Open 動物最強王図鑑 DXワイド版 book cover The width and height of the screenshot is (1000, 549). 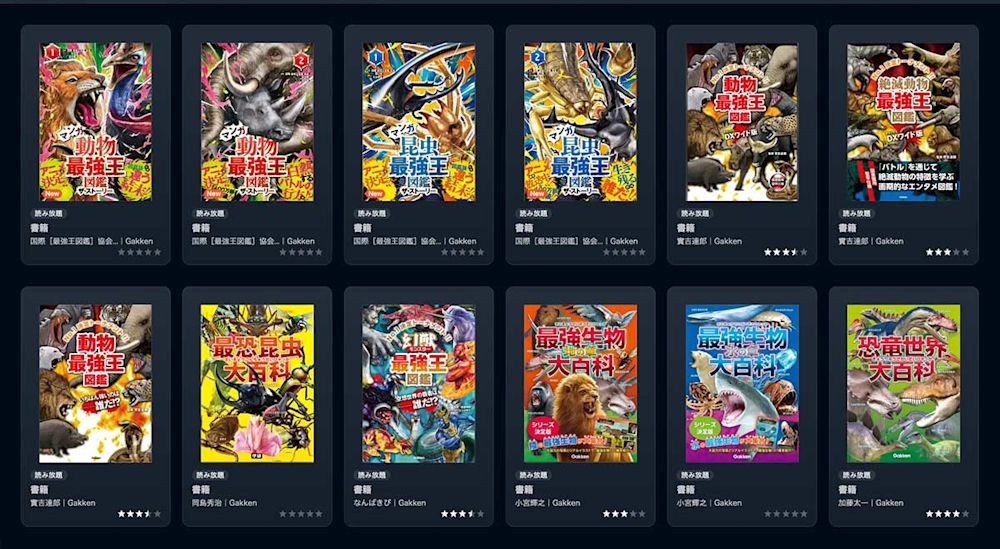point(742,122)
